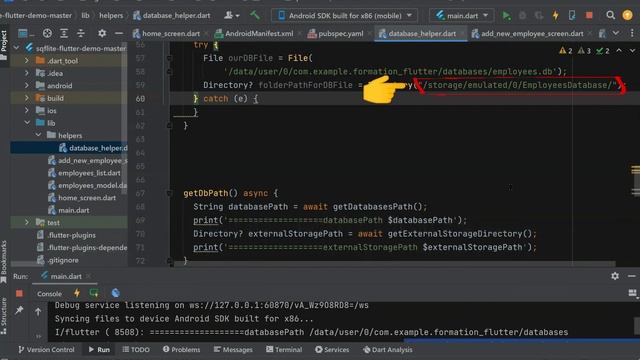Image resolution: width=640 pixels, height=360 pixels.
Task: Expand the .idea folder
Action: pos(27,73)
